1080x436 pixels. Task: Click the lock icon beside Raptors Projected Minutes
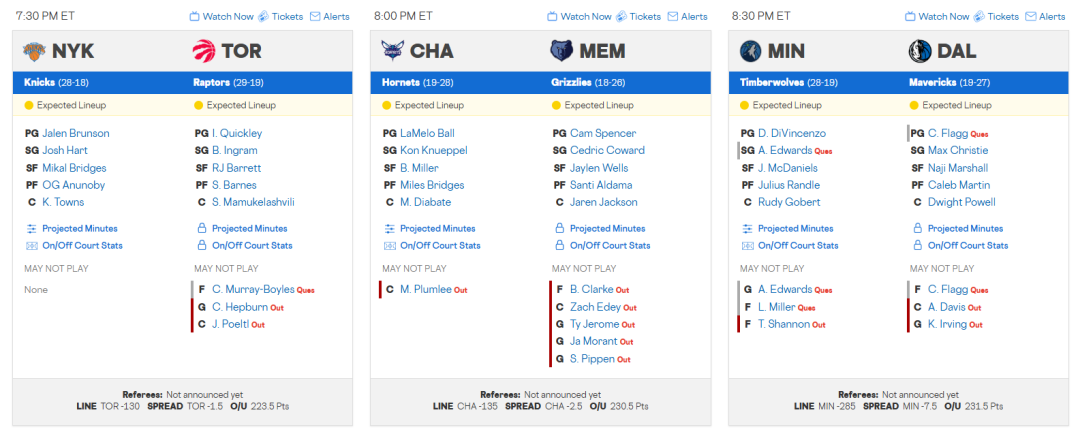click(x=201, y=229)
